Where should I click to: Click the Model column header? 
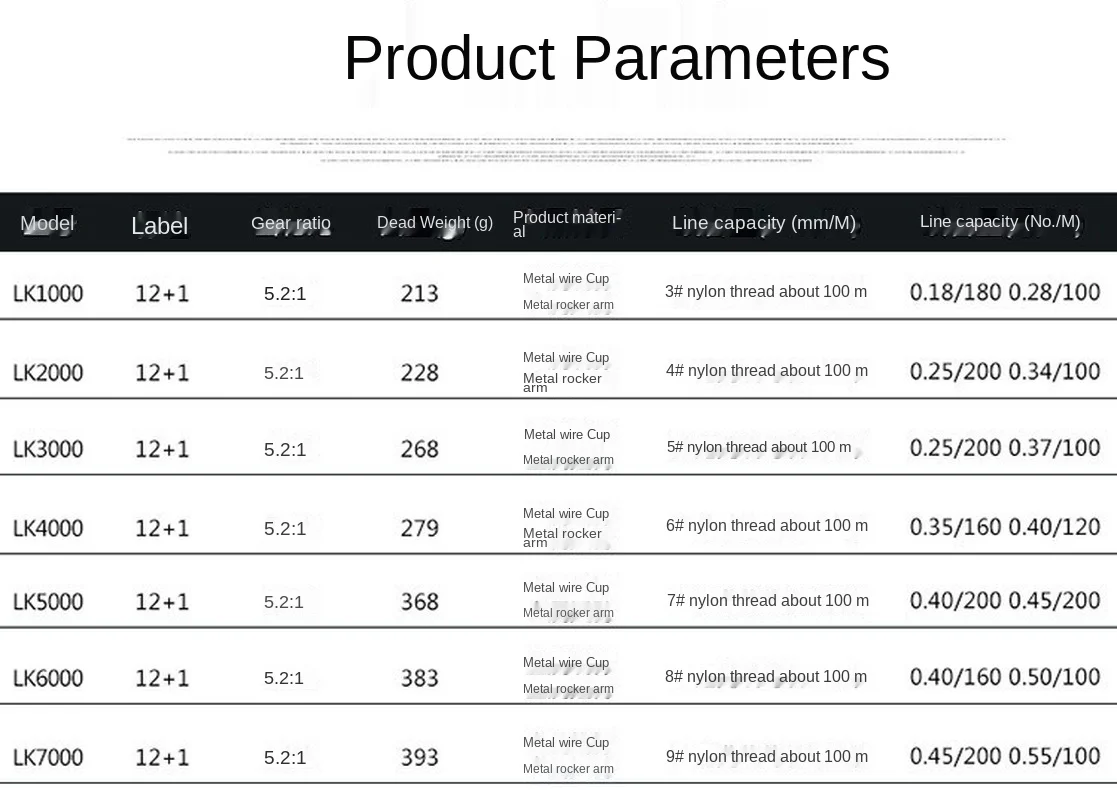(47, 223)
